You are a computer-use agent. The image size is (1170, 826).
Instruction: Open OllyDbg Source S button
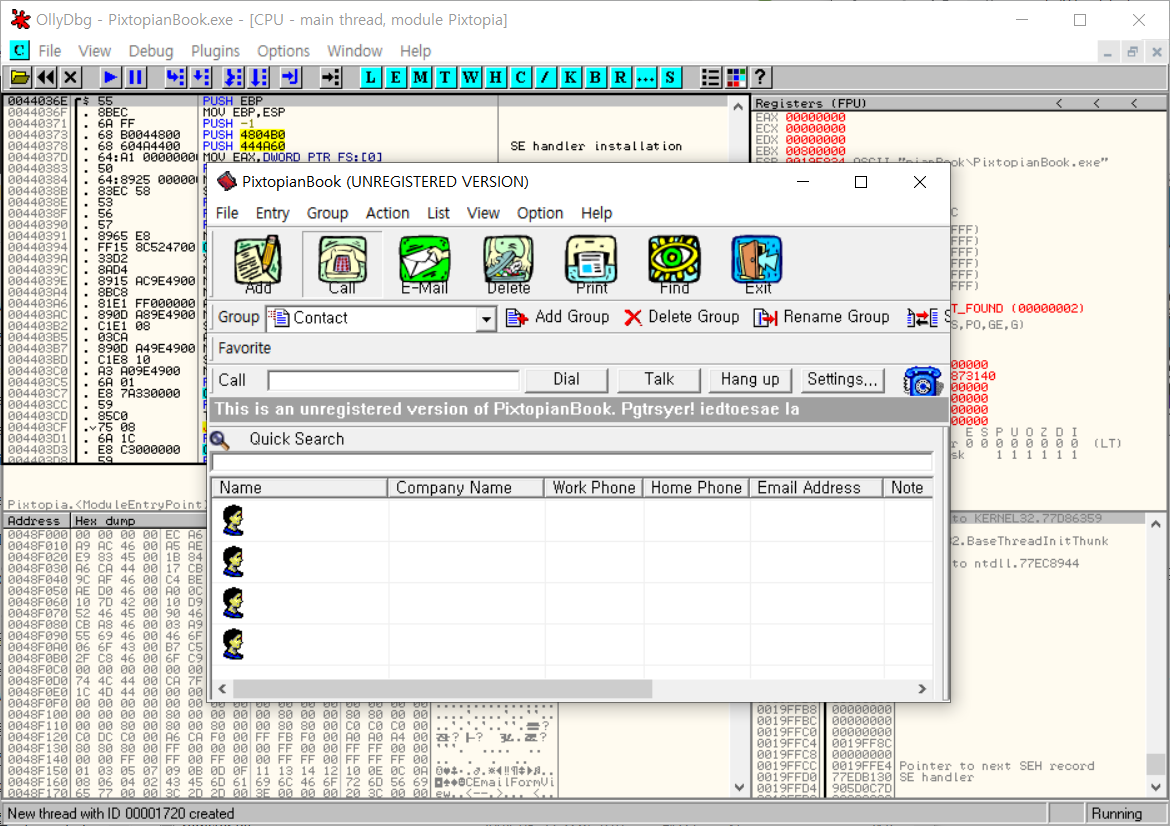tap(671, 77)
